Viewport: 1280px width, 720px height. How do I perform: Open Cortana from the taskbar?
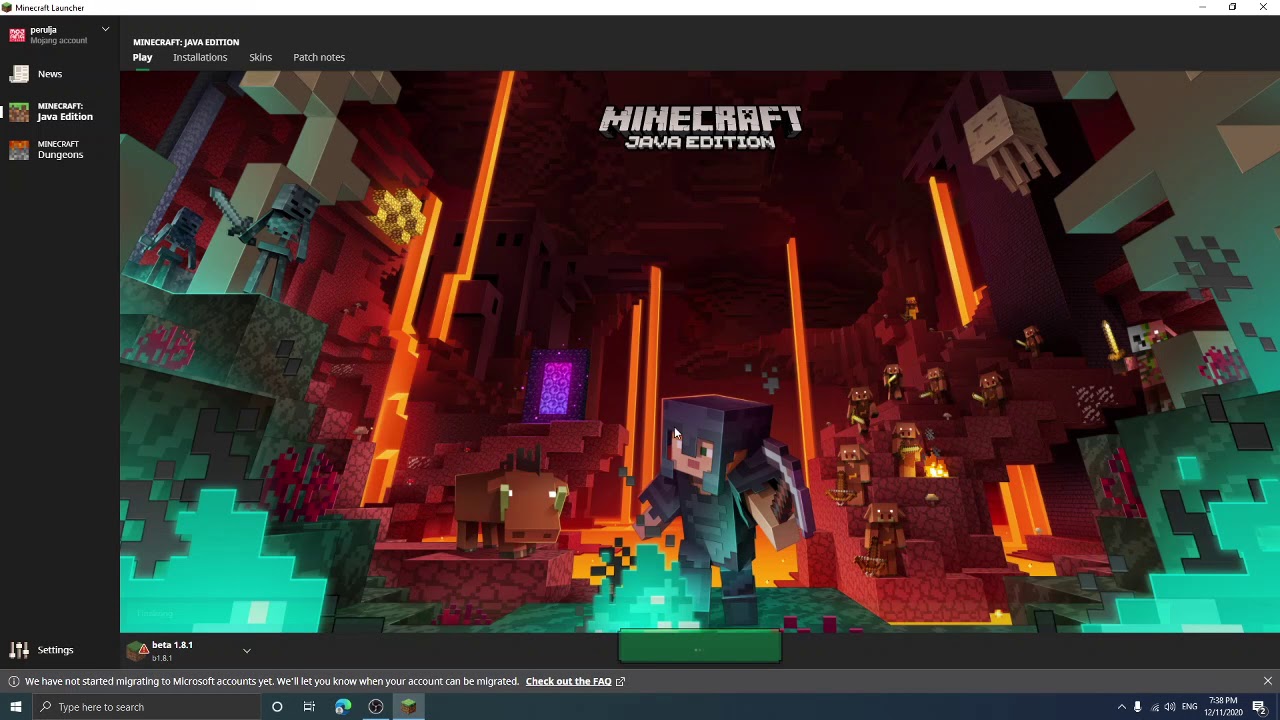point(277,707)
